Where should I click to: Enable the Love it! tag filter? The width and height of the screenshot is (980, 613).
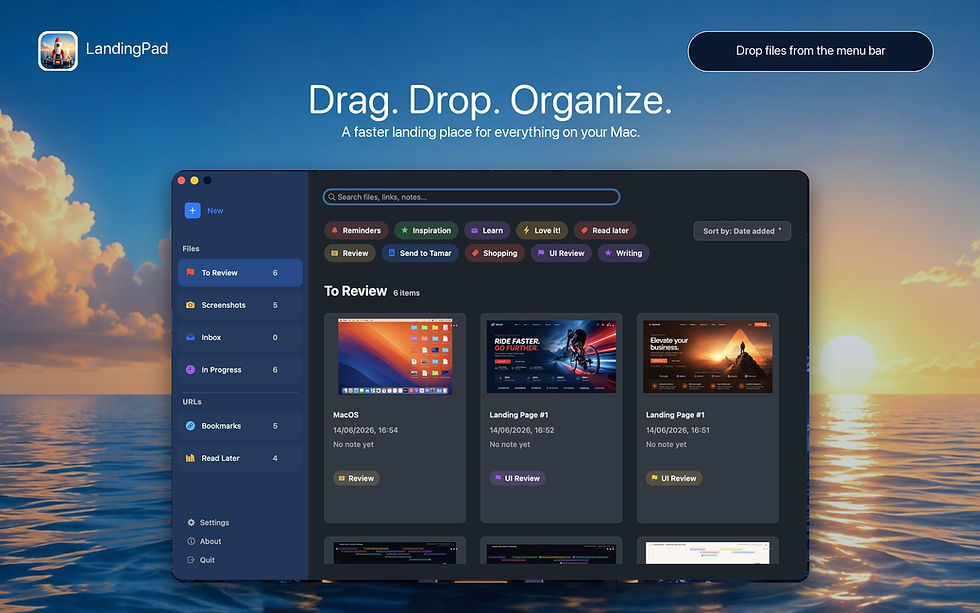[x=542, y=231]
